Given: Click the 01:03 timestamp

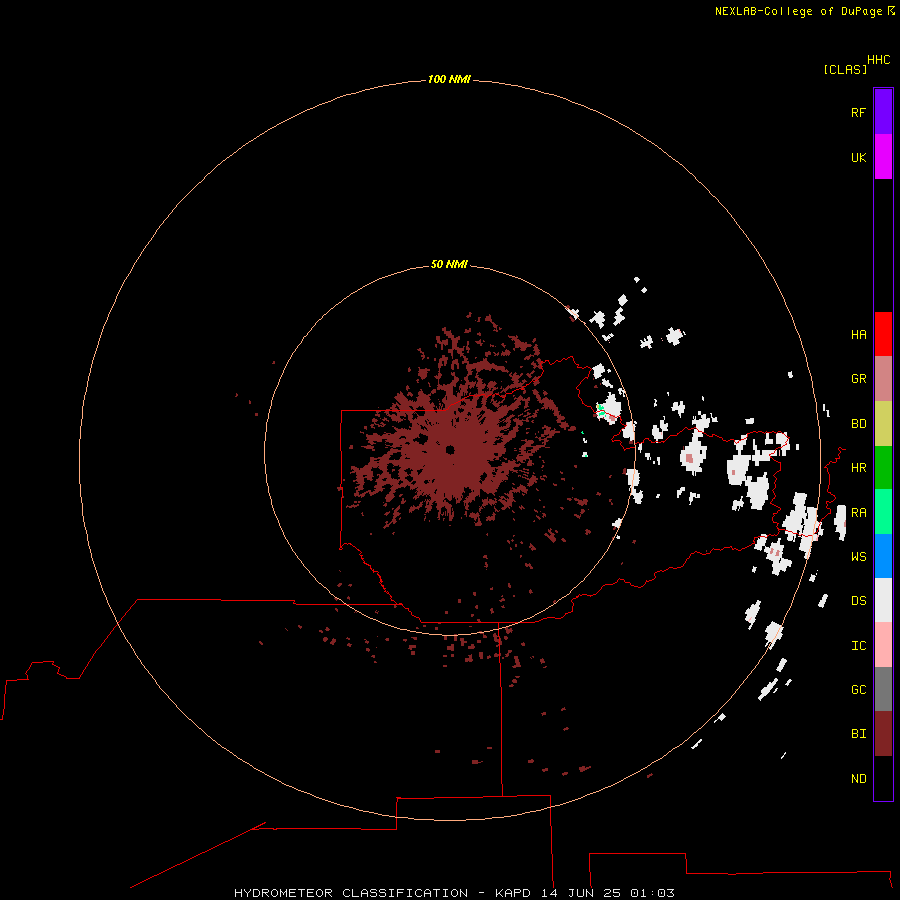Looking at the screenshot, I should 652,893.
